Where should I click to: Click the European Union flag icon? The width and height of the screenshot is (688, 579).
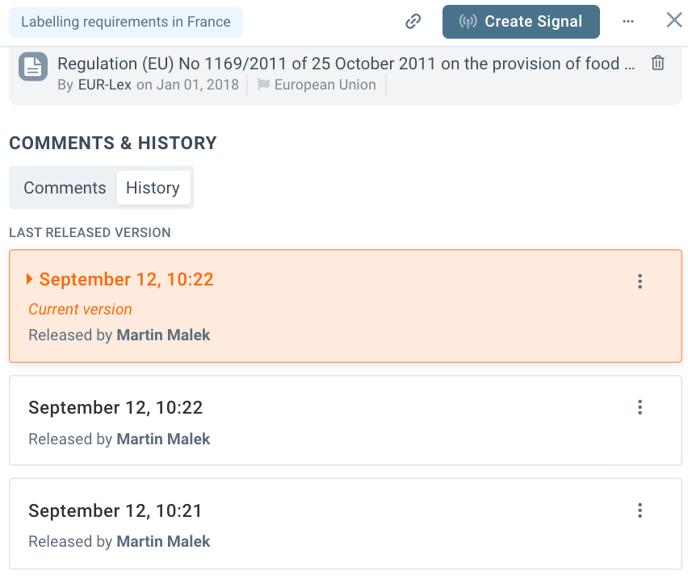pyautogui.click(x=264, y=85)
